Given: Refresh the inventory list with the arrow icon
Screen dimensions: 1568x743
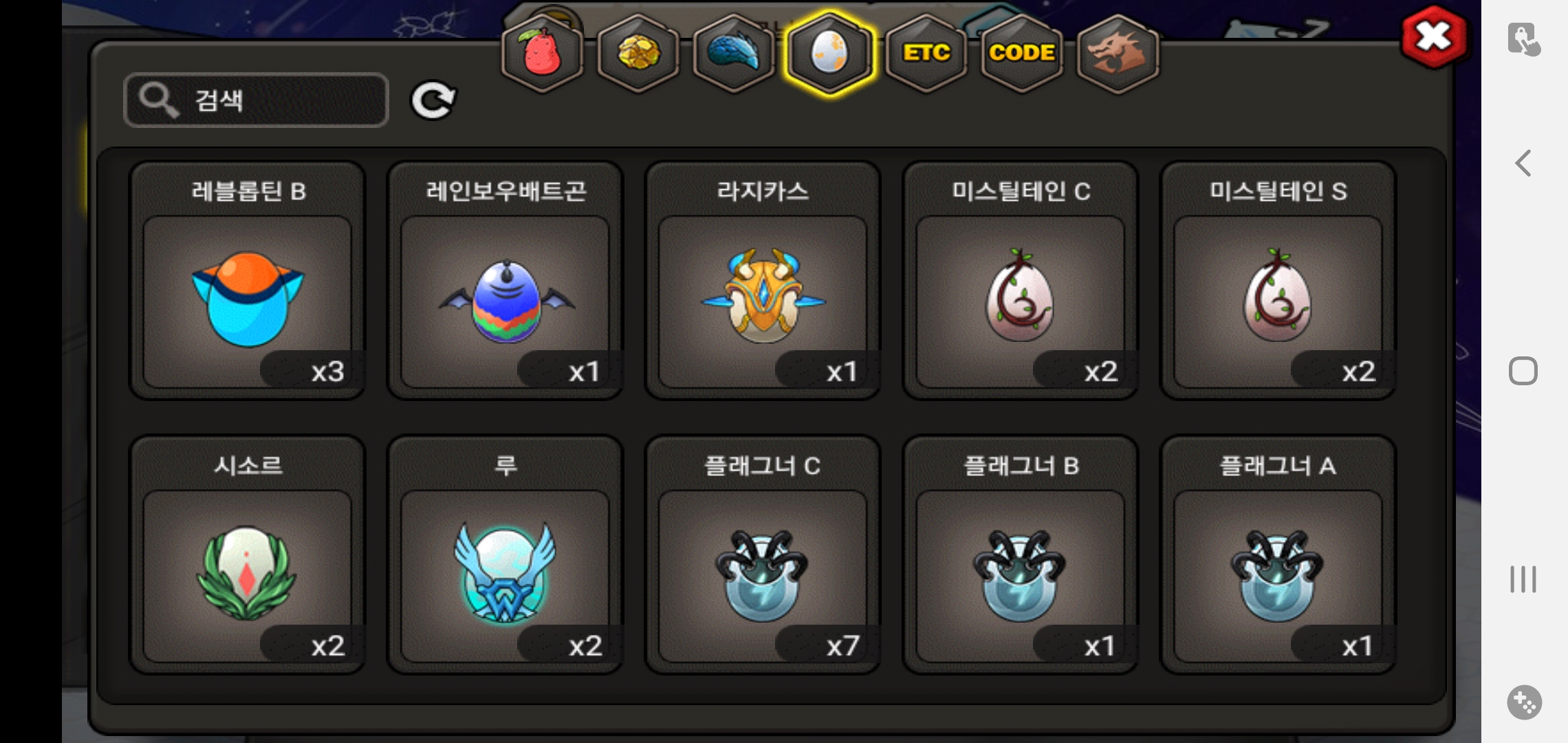Looking at the screenshot, I should pyautogui.click(x=433, y=100).
